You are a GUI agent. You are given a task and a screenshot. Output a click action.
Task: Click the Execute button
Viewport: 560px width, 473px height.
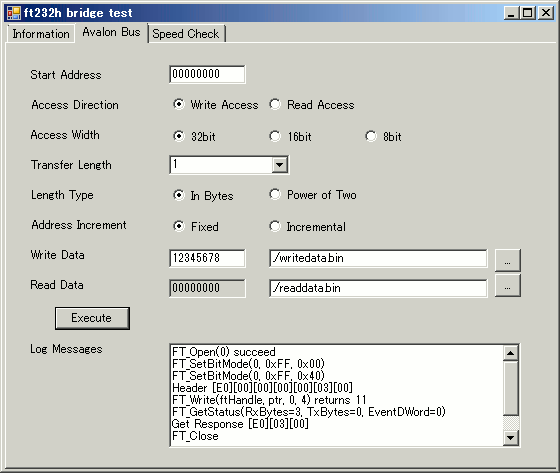coord(92,318)
